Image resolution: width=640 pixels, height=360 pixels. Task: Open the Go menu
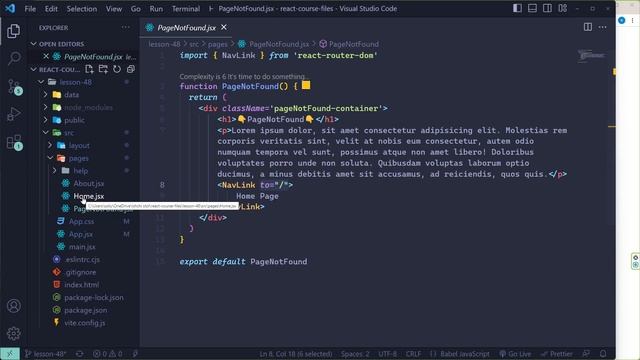(x=136, y=9)
